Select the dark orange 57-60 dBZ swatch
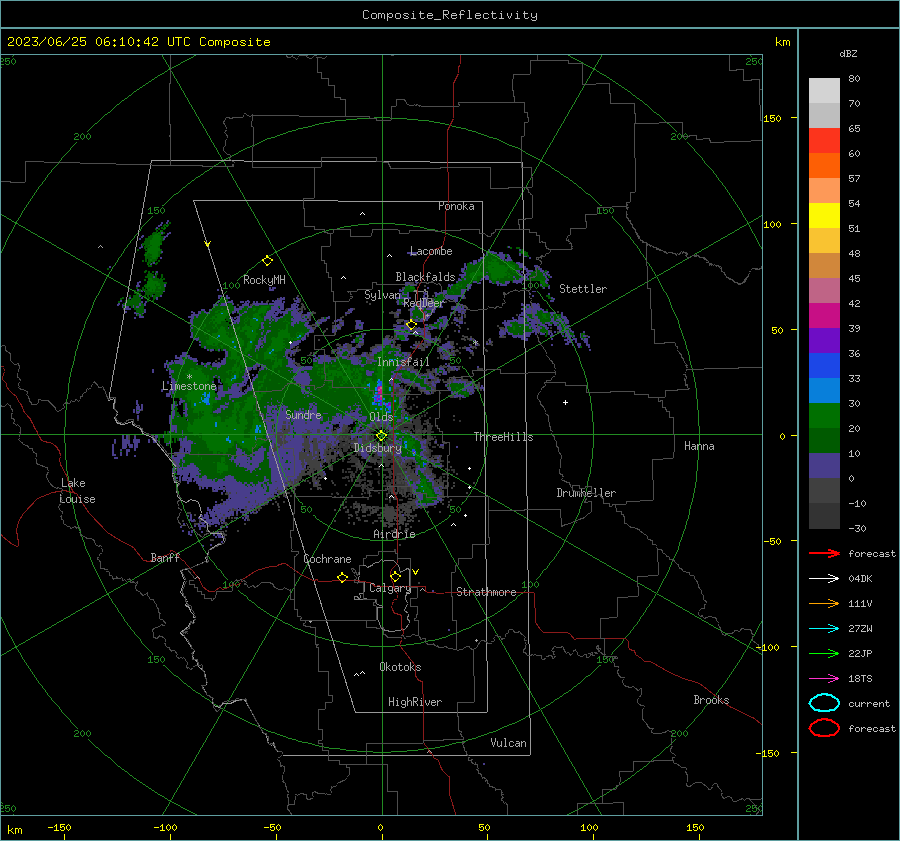Viewport: 900px width, 841px height. click(x=824, y=166)
